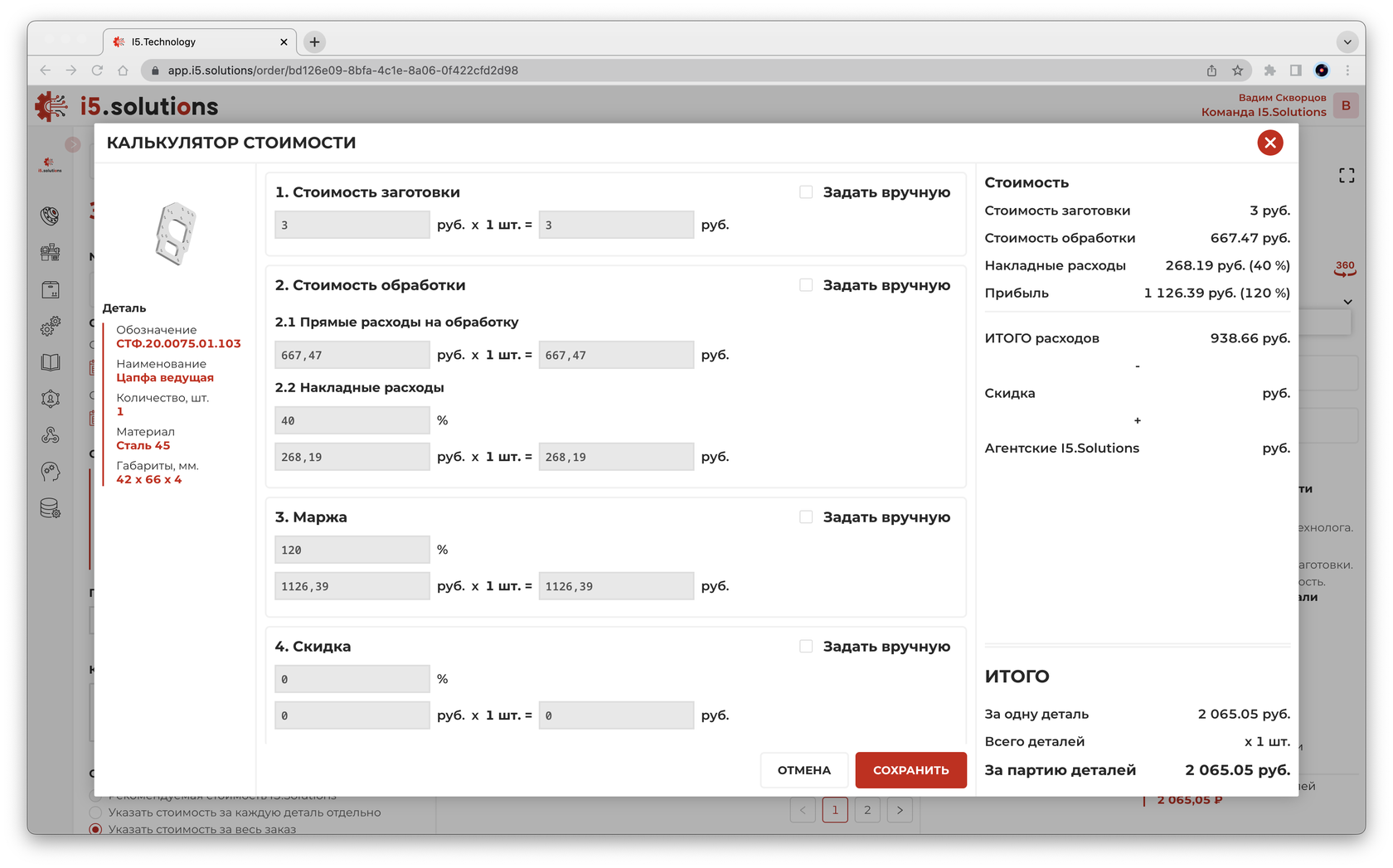
Task: Click the overhead amount 268,19 unit field
Action: 352,457
